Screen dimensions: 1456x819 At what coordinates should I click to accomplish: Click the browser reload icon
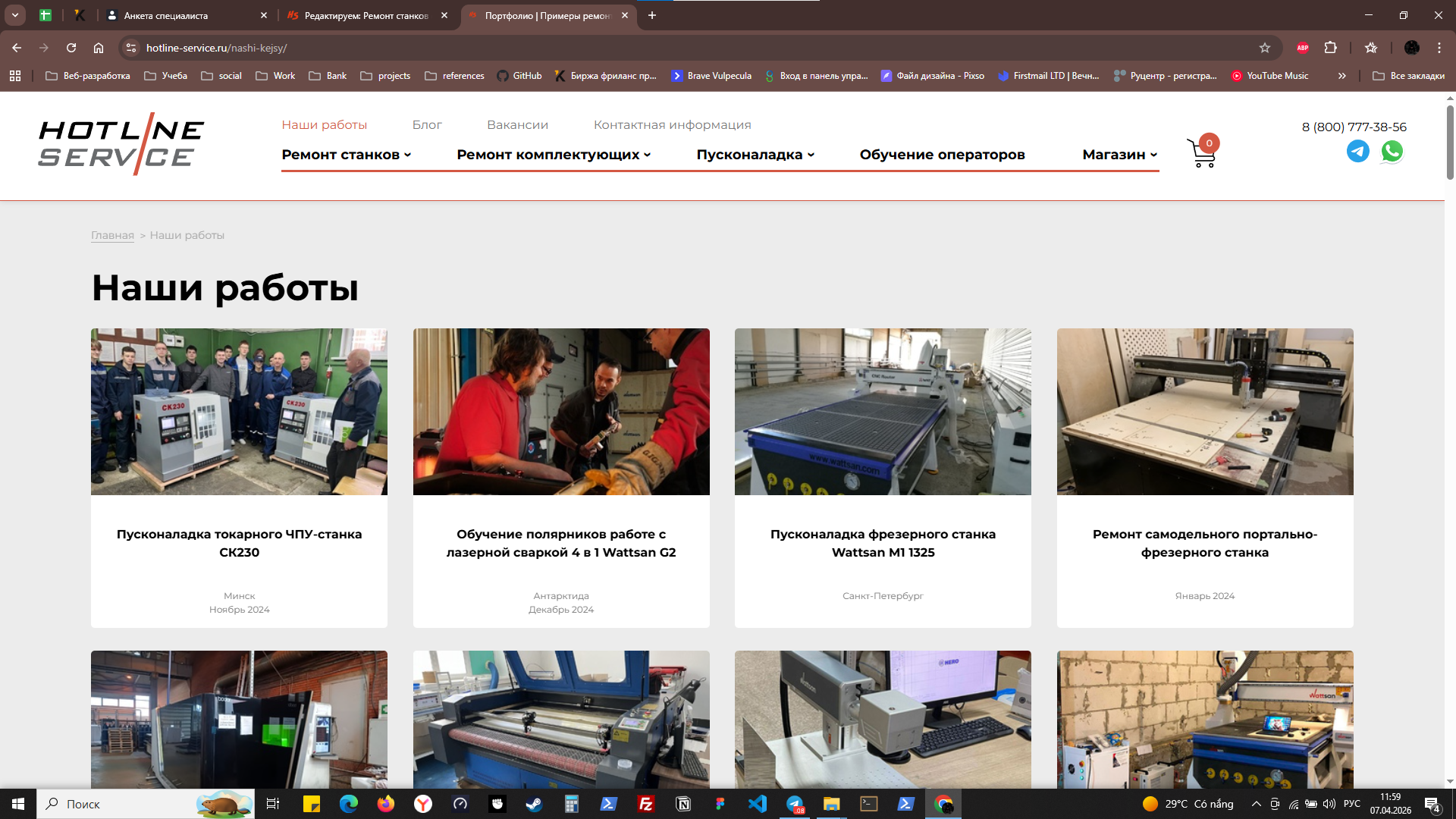point(71,48)
